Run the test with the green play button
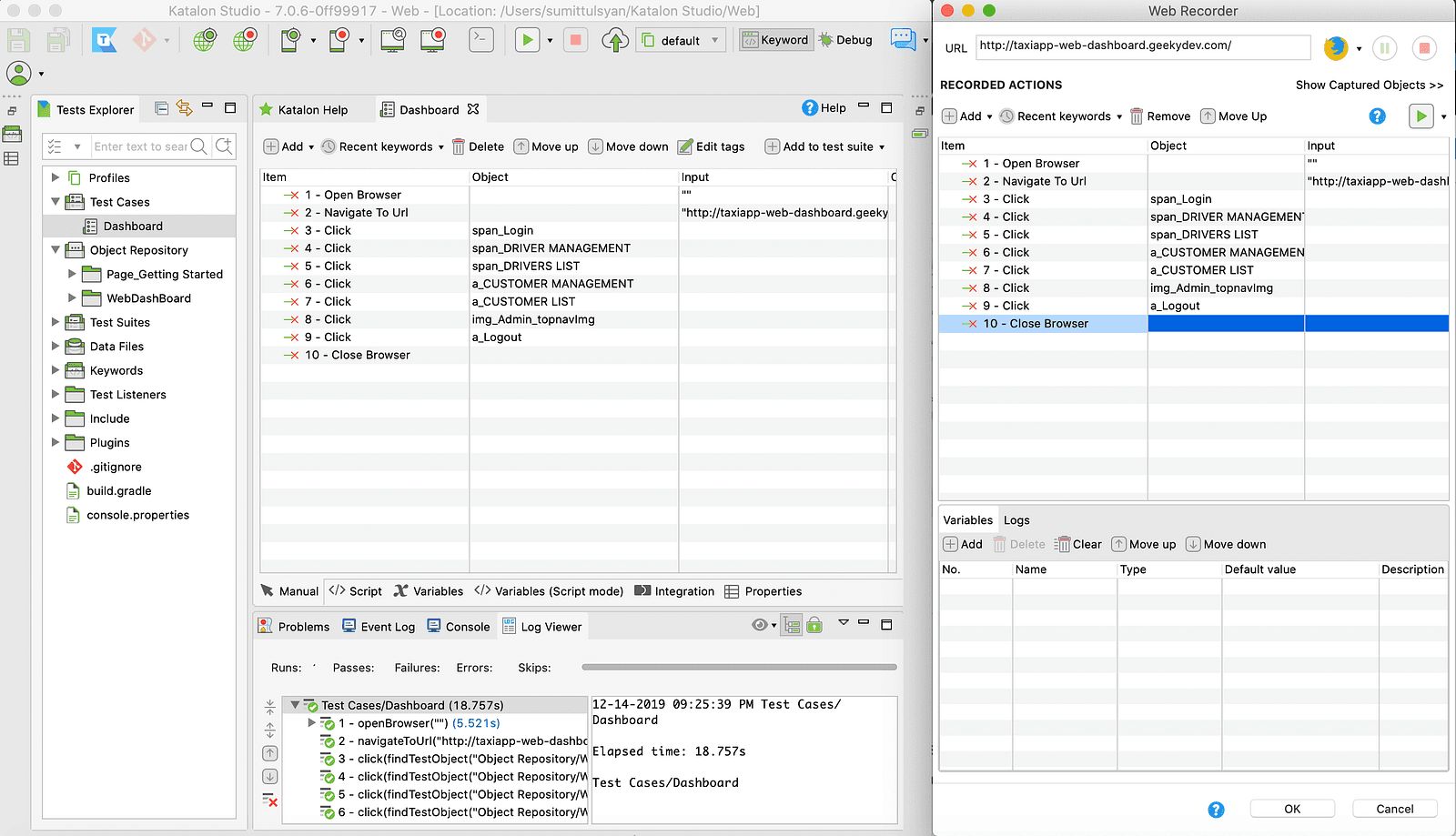The width and height of the screenshot is (1456, 836). click(x=527, y=40)
